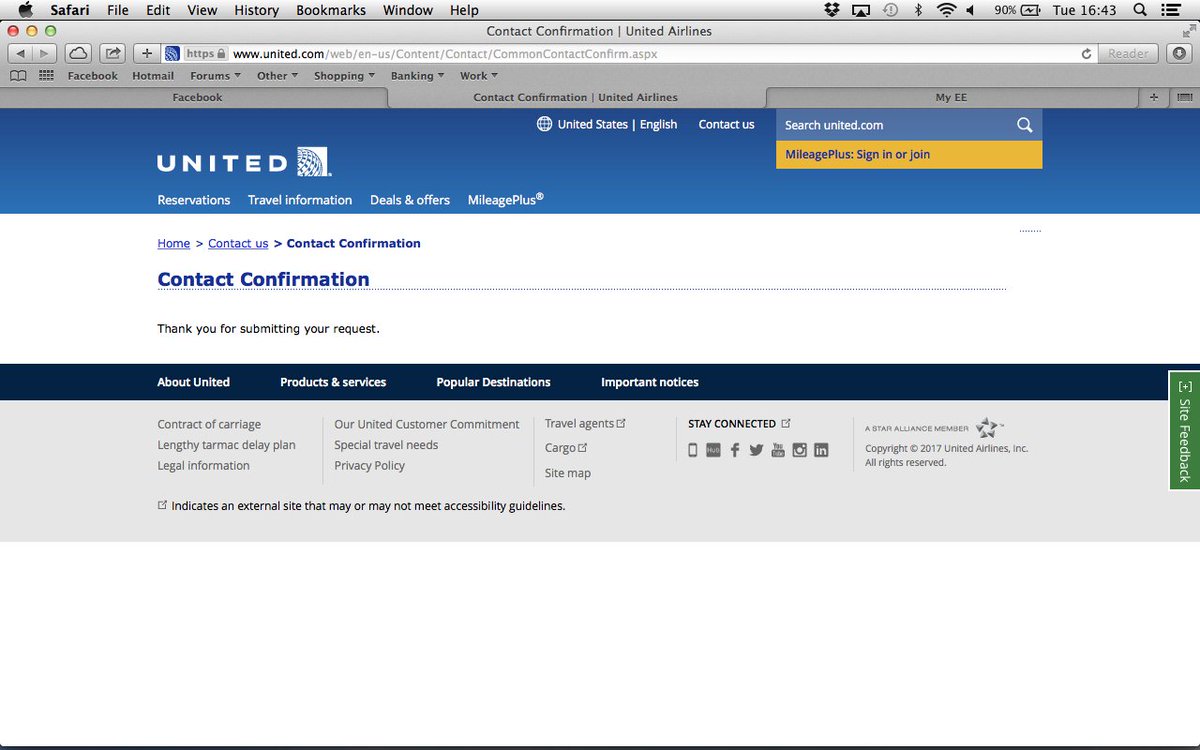
Task: Expand the Banking bookmarks folder
Action: click(x=417, y=76)
